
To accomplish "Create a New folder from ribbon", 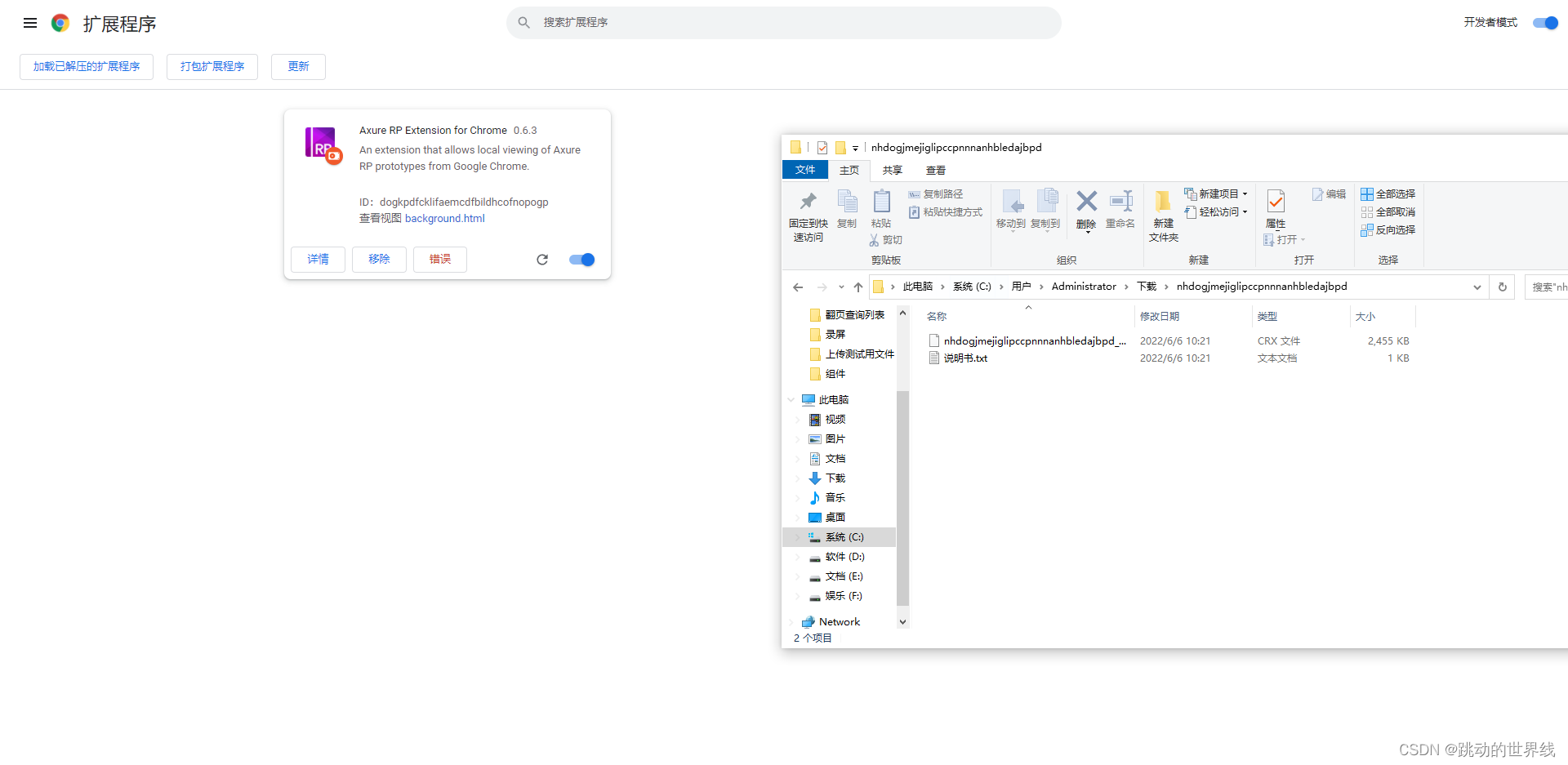I will pos(1164,216).
